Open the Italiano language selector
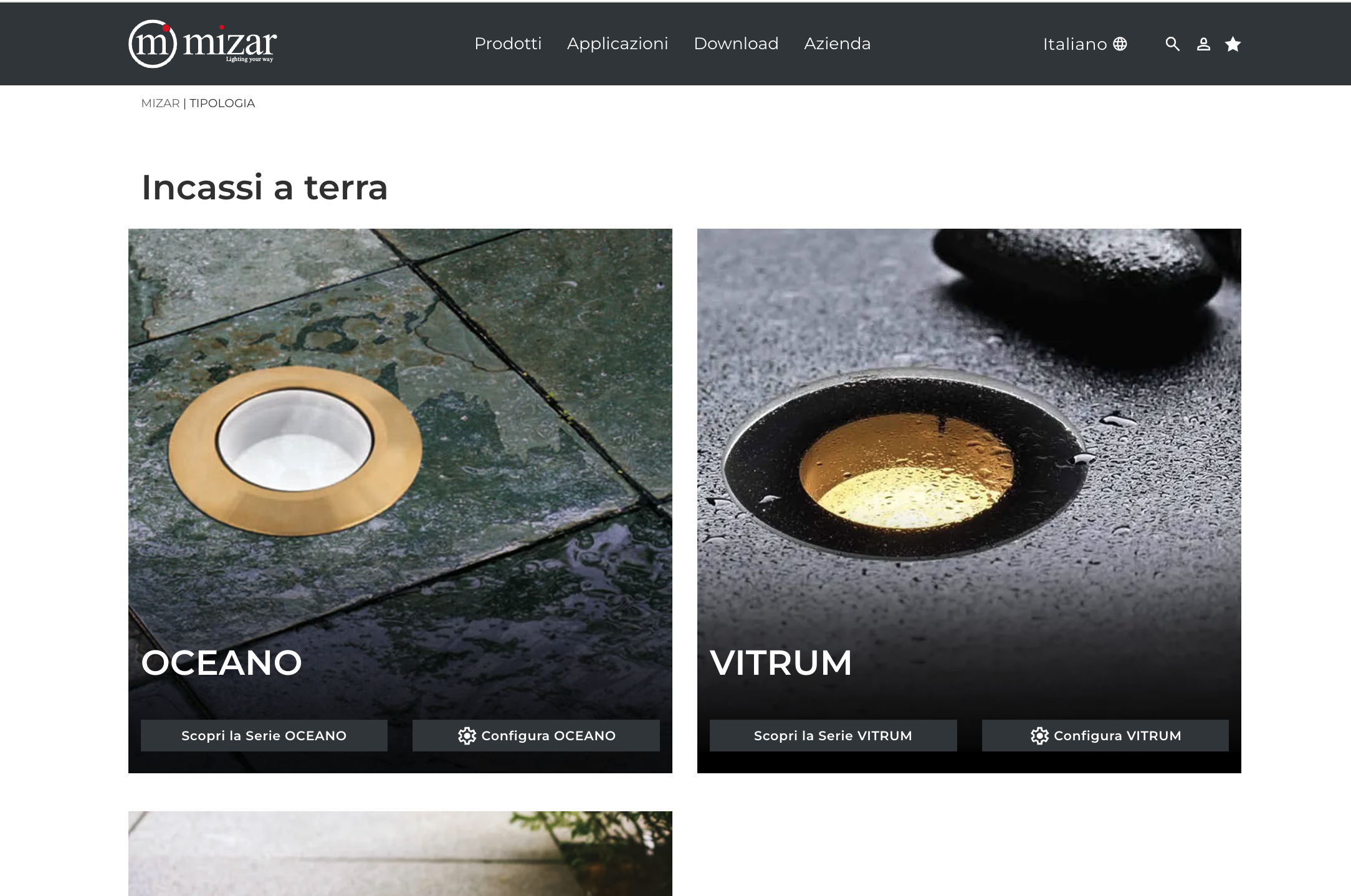Viewport: 1351px width, 896px height. (x=1085, y=44)
